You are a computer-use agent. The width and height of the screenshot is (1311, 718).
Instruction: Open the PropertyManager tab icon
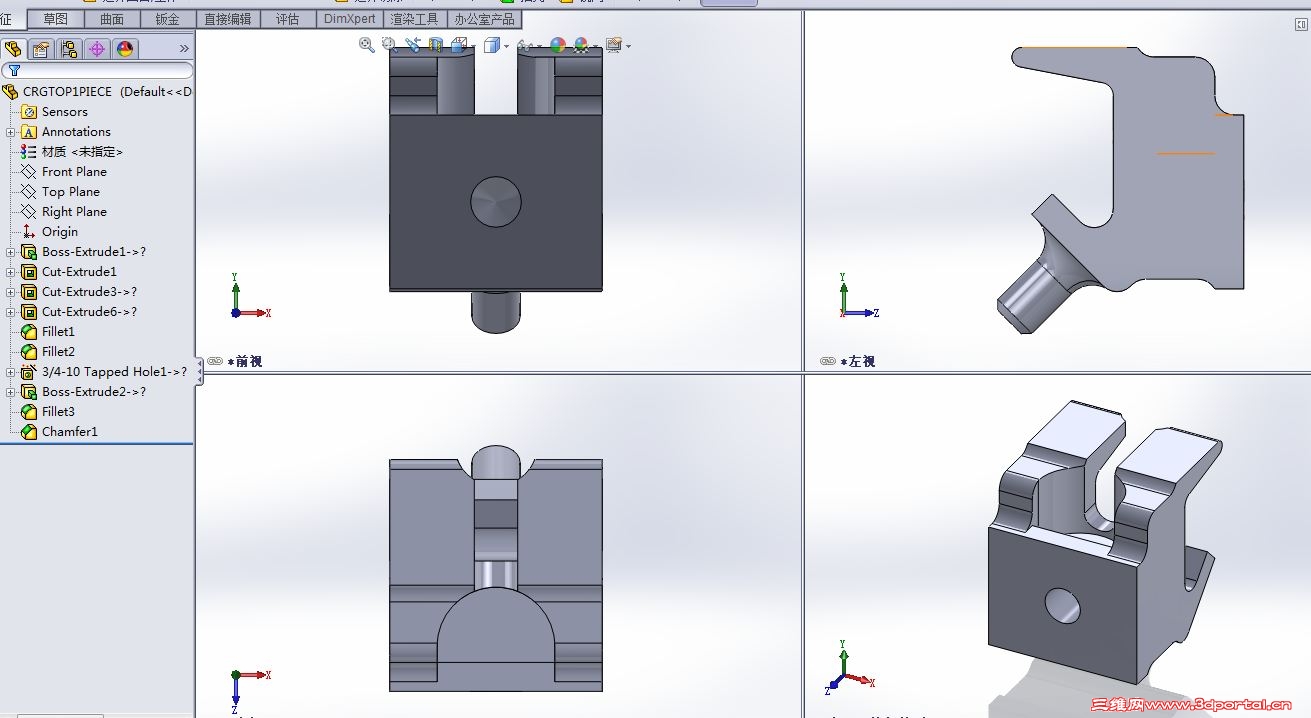click(41, 48)
